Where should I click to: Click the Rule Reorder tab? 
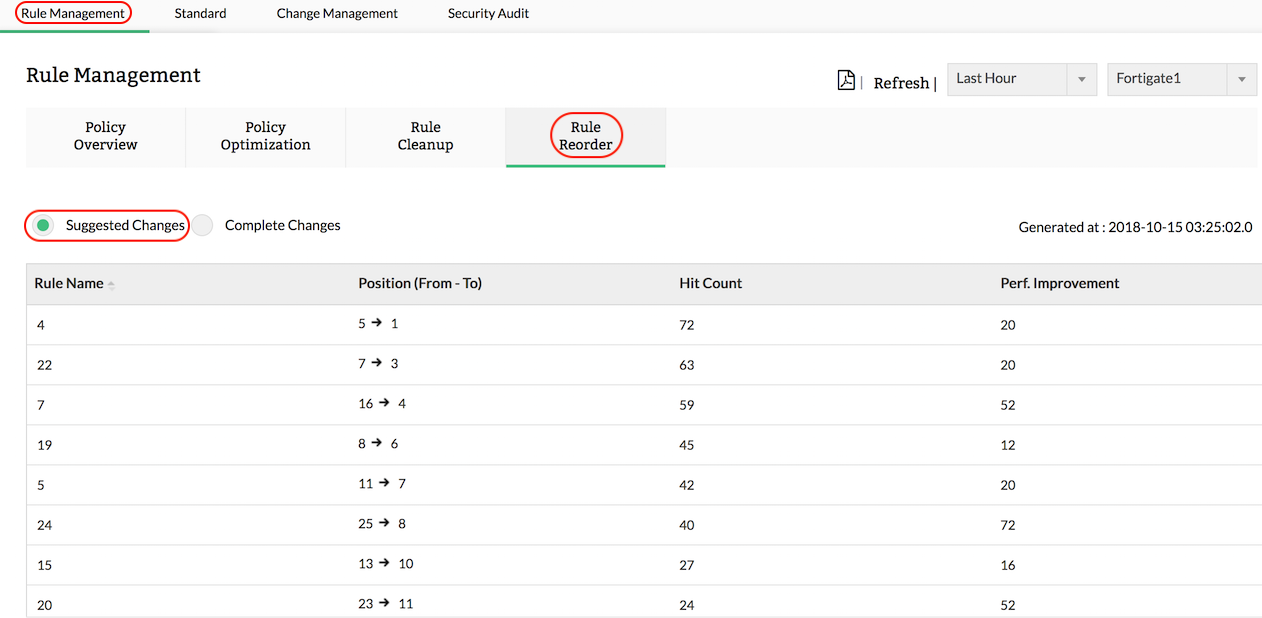point(585,136)
